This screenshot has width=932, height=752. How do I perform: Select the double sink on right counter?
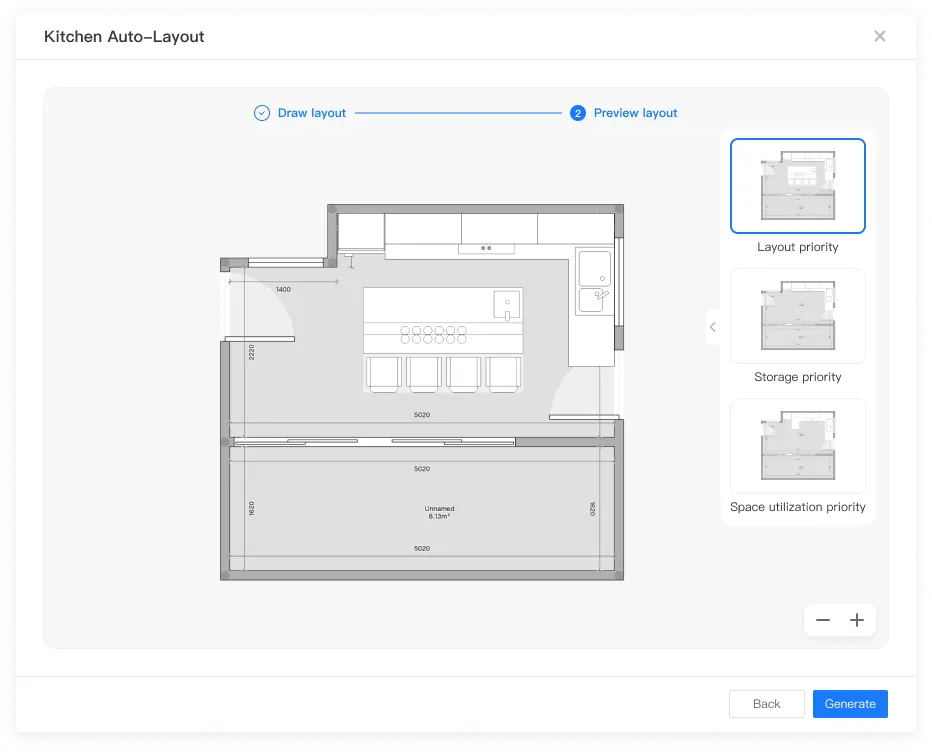(x=594, y=281)
